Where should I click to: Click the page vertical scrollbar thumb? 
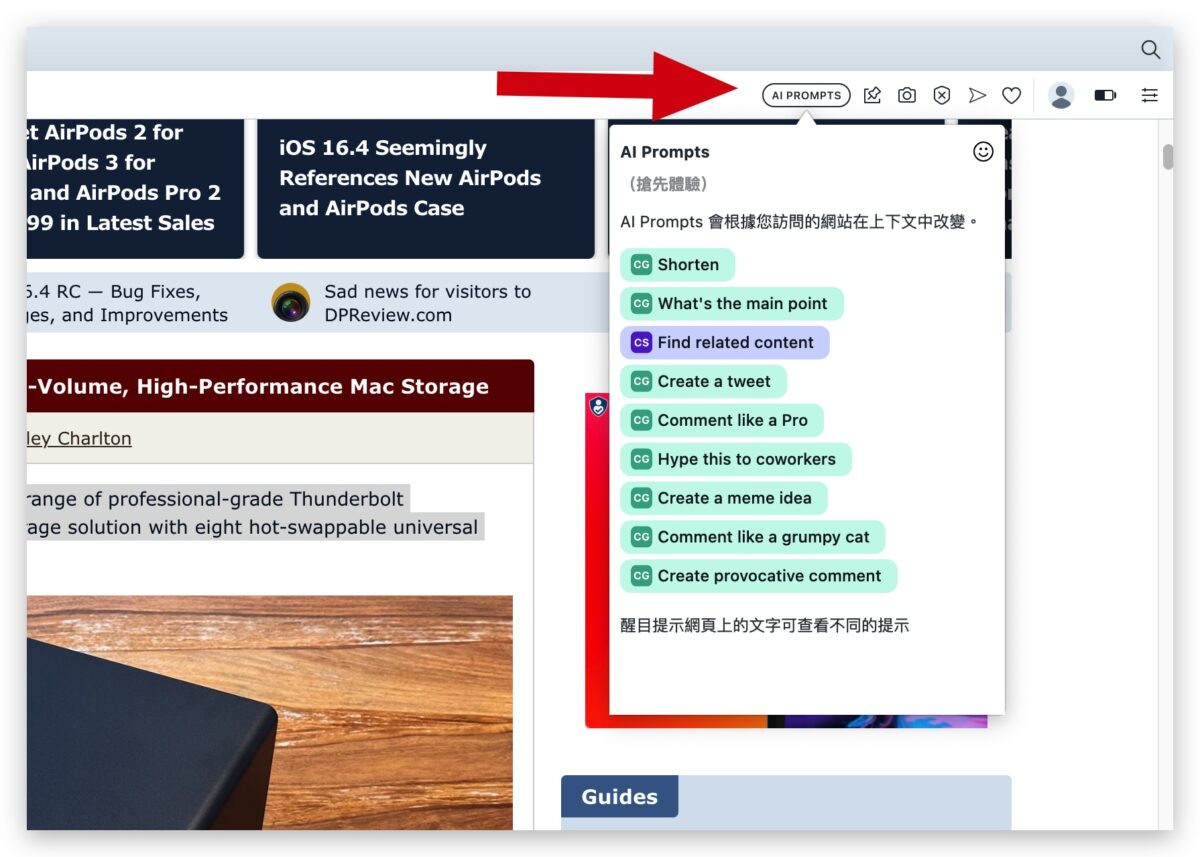coord(1168,157)
